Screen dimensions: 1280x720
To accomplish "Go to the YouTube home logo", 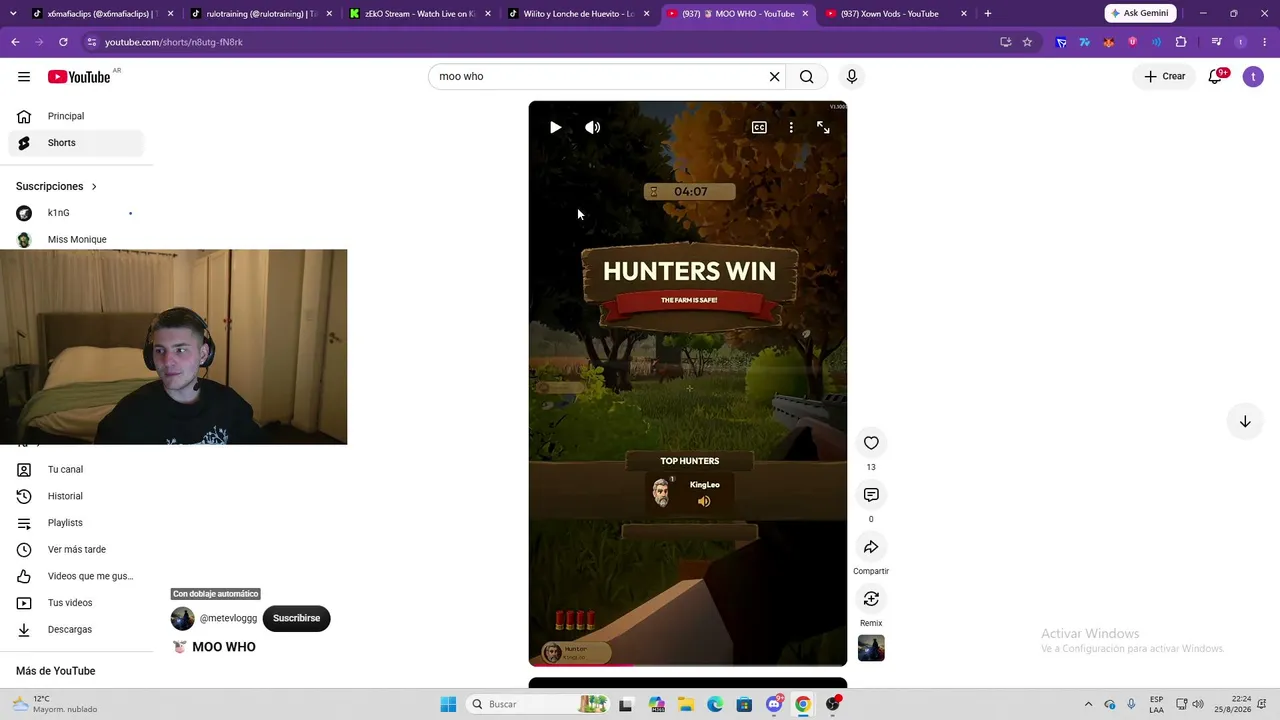I will click(x=79, y=77).
